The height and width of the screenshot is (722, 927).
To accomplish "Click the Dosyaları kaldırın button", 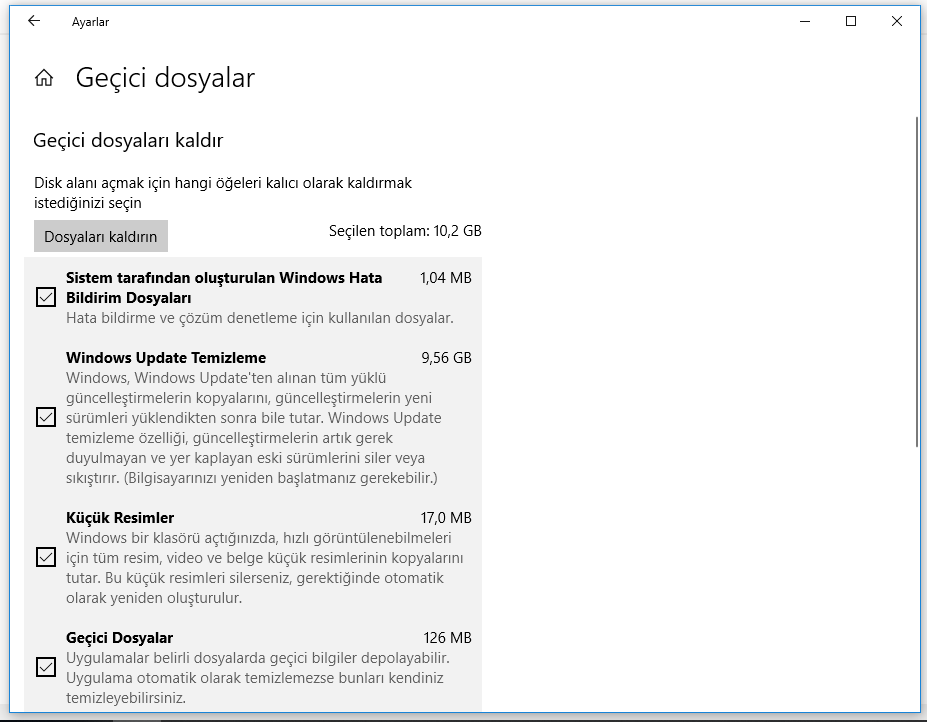I will [x=101, y=236].
